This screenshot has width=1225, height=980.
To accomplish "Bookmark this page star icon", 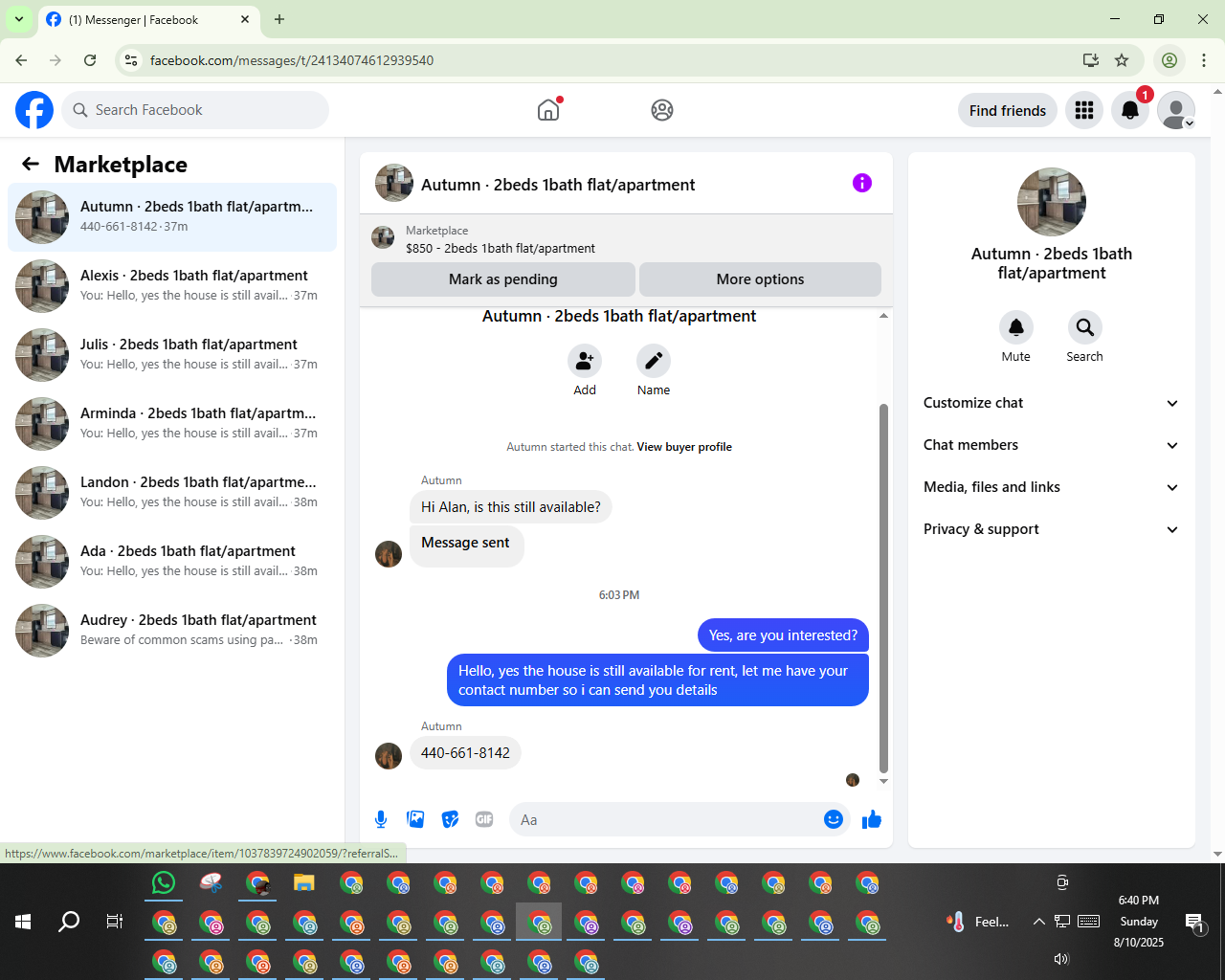I will pyautogui.click(x=1122, y=60).
